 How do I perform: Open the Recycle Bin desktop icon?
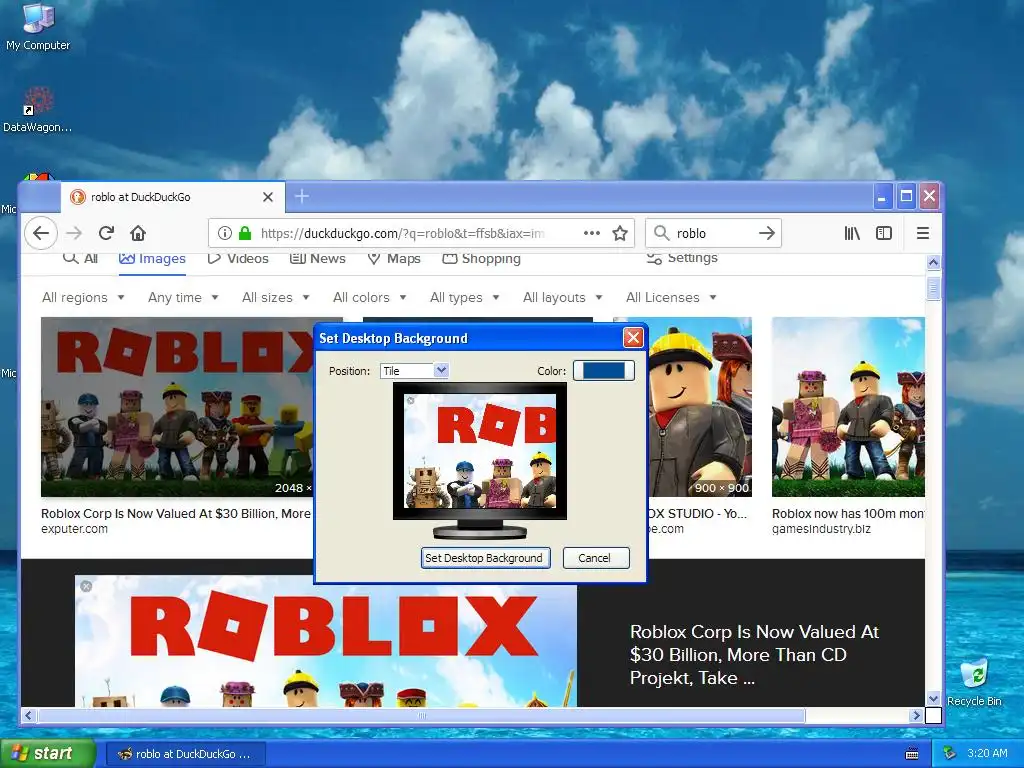(974, 682)
